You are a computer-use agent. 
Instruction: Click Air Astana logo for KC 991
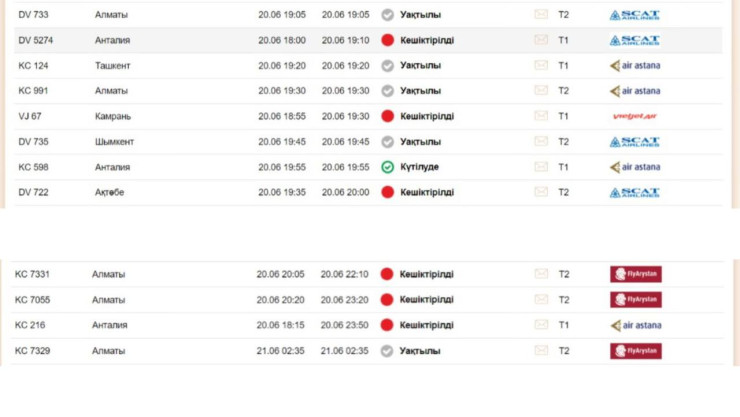[x=634, y=91]
